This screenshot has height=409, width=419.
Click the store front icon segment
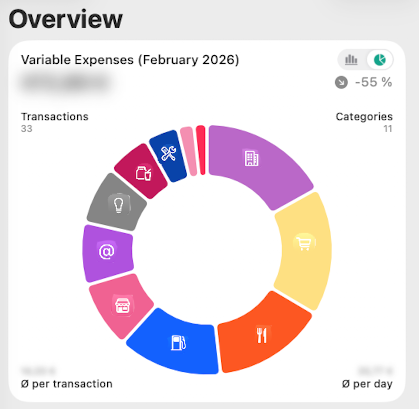click(x=122, y=305)
